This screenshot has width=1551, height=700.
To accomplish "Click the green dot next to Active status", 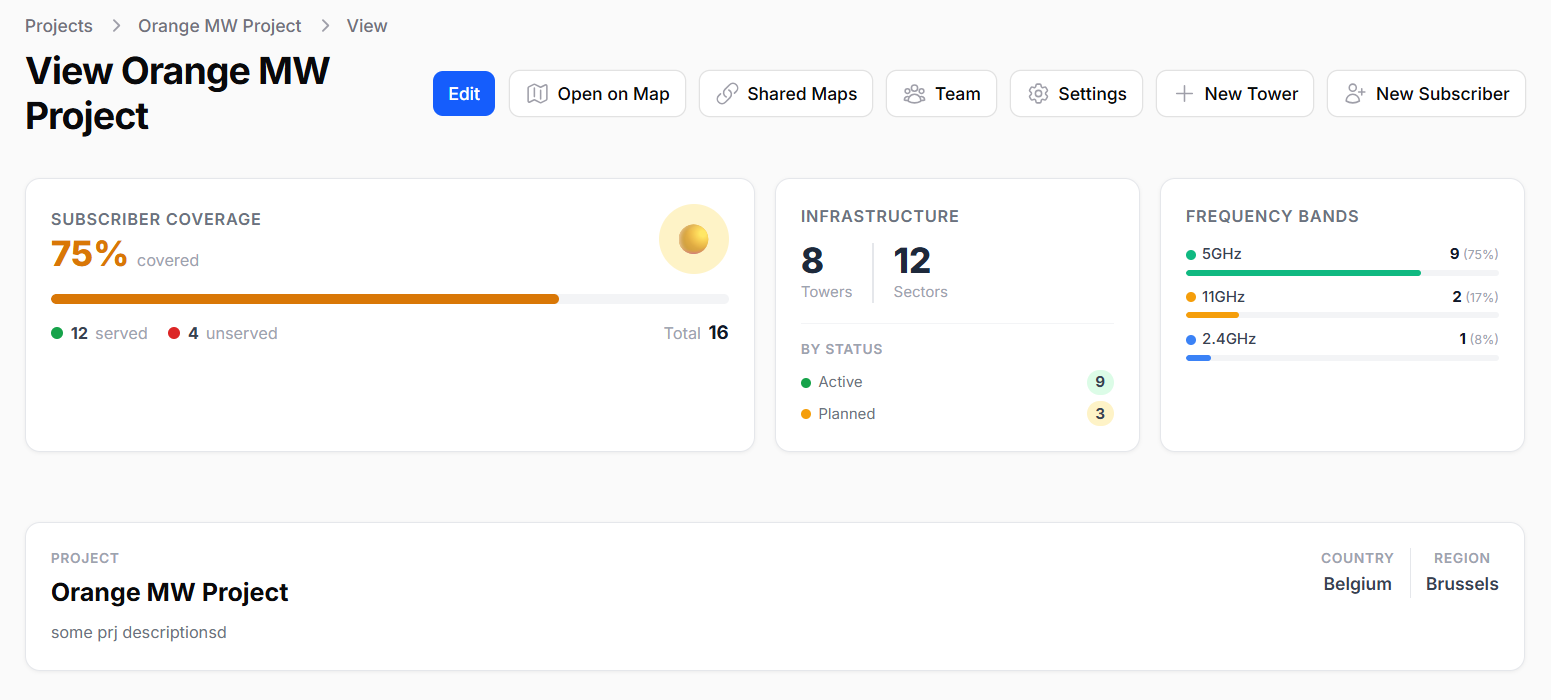I will tap(806, 382).
